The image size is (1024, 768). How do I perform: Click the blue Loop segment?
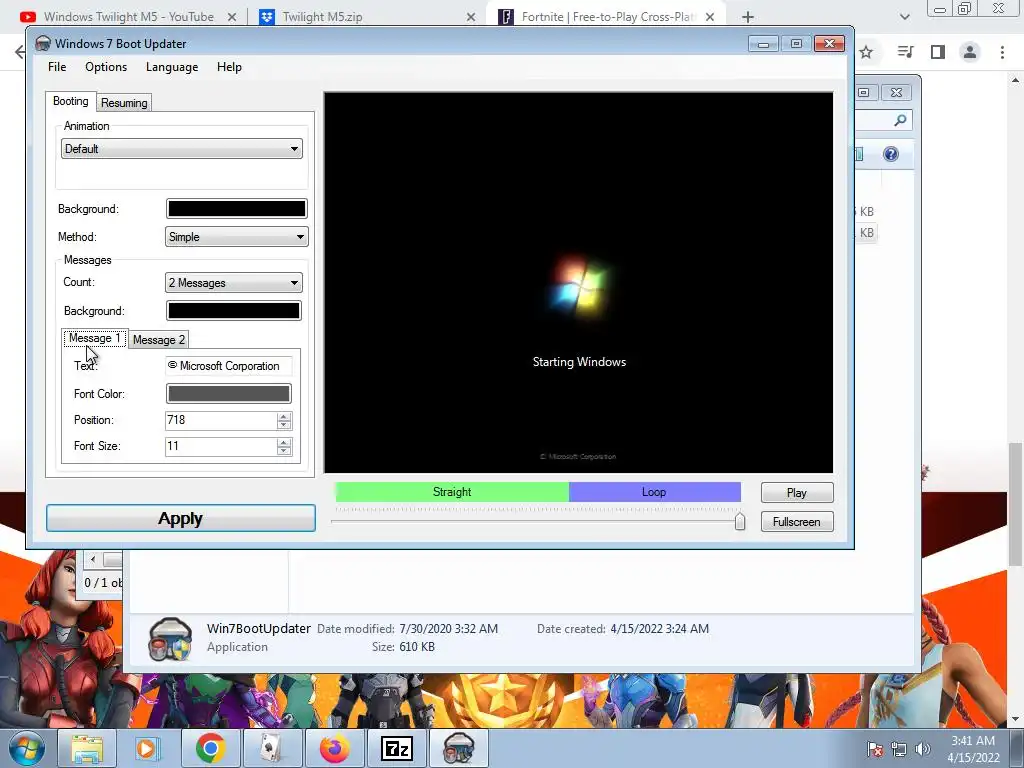pos(654,492)
